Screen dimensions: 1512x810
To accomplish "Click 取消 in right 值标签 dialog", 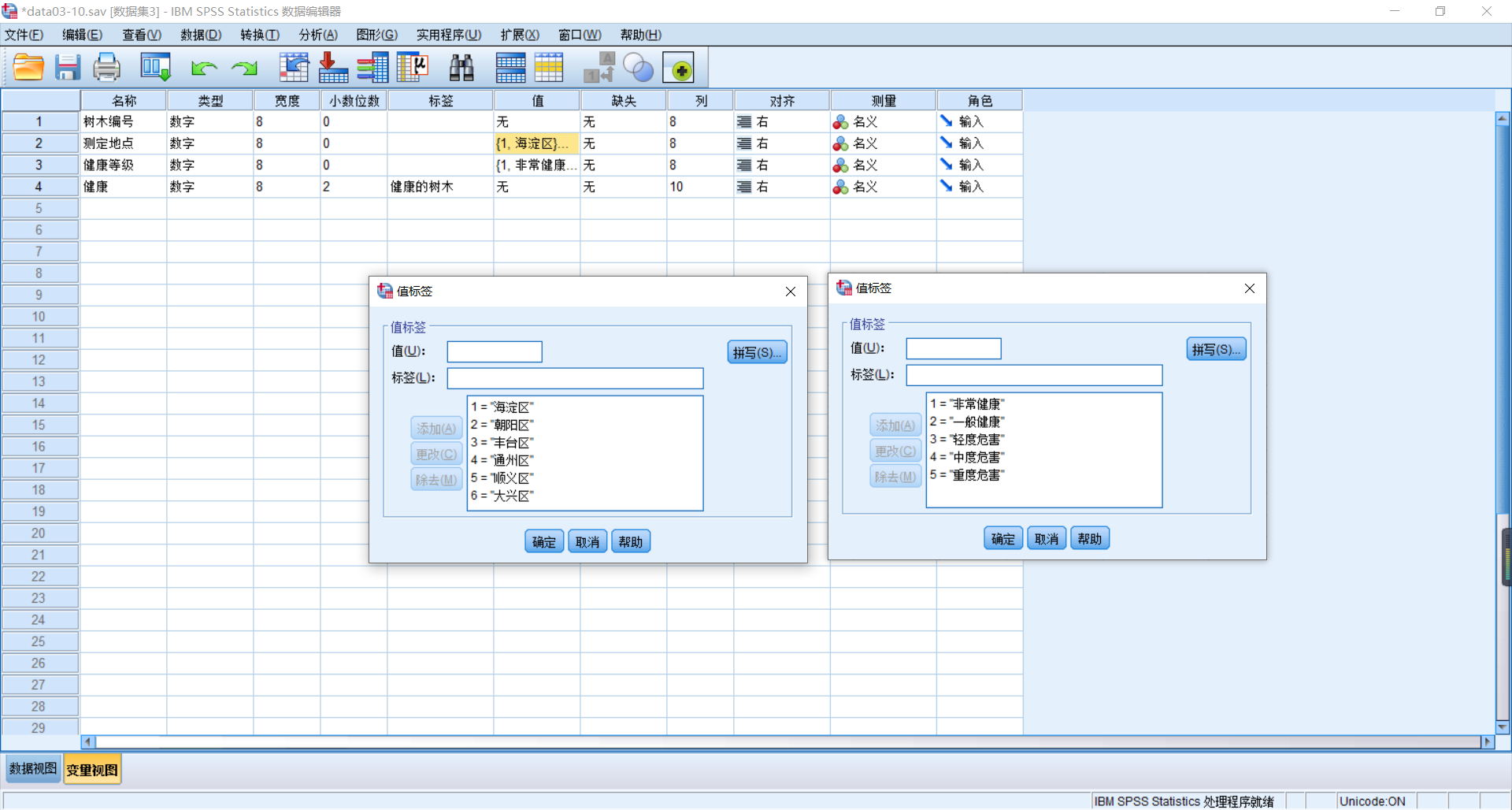I will point(1047,539).
